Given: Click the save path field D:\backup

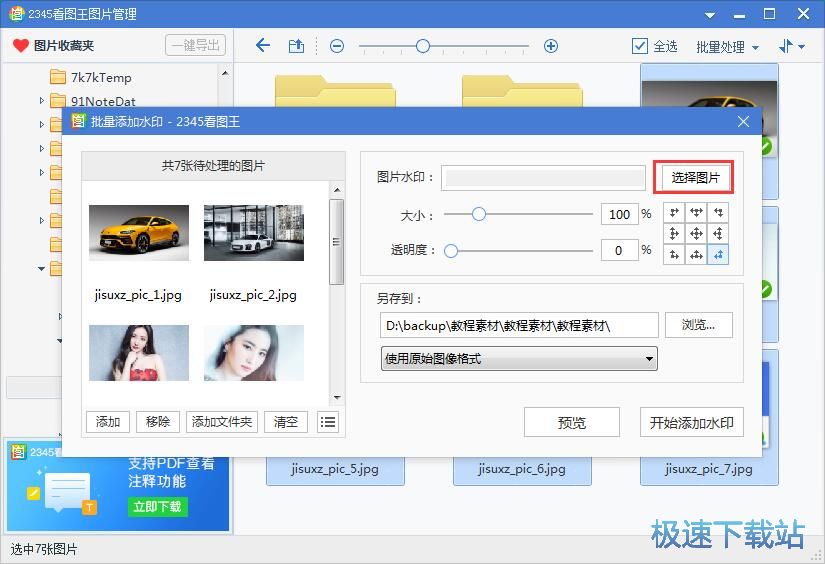Looking at the screenshot, I should click(x=519, y=326).
